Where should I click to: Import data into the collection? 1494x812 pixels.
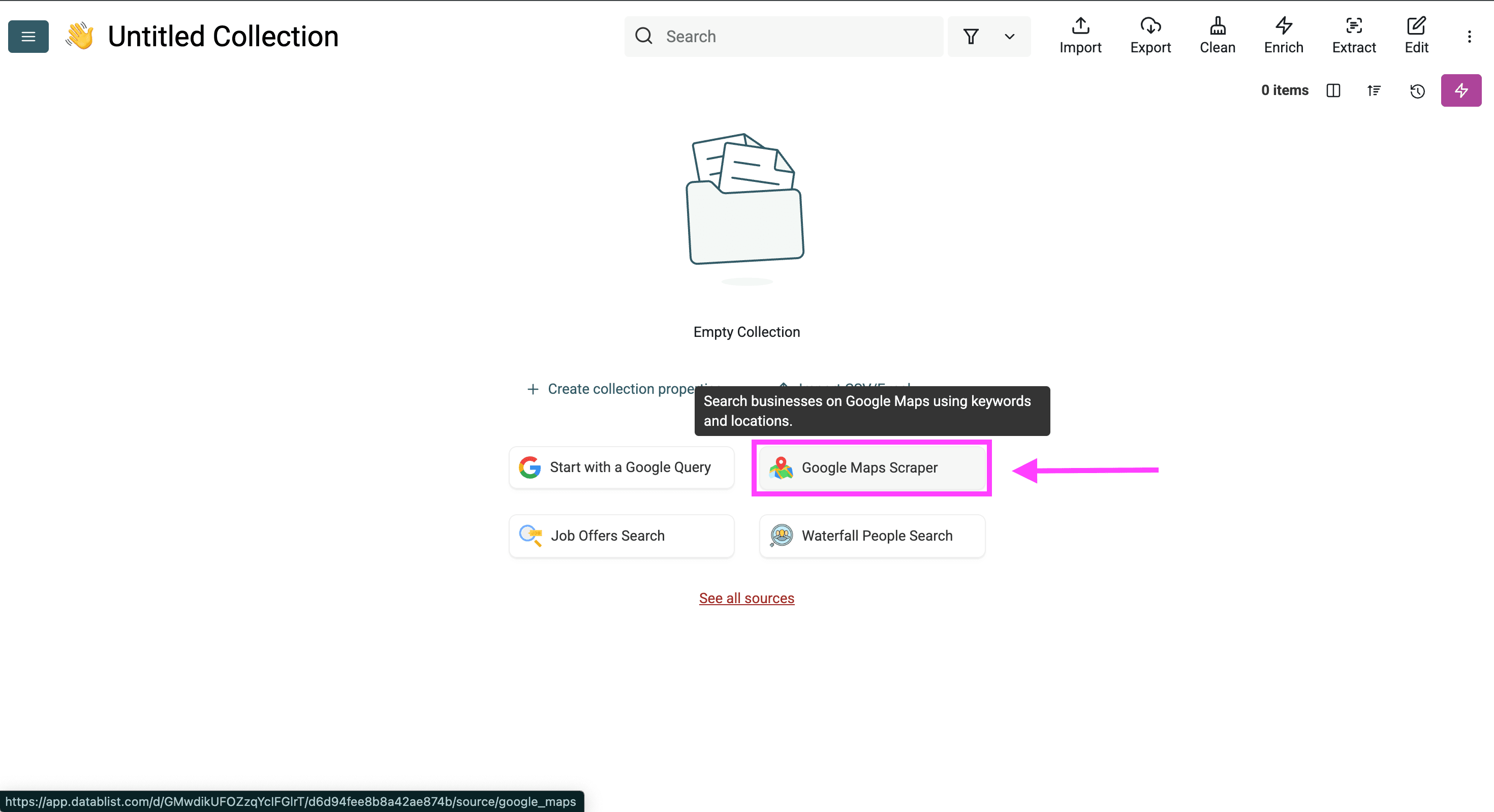click(1079, 35)
